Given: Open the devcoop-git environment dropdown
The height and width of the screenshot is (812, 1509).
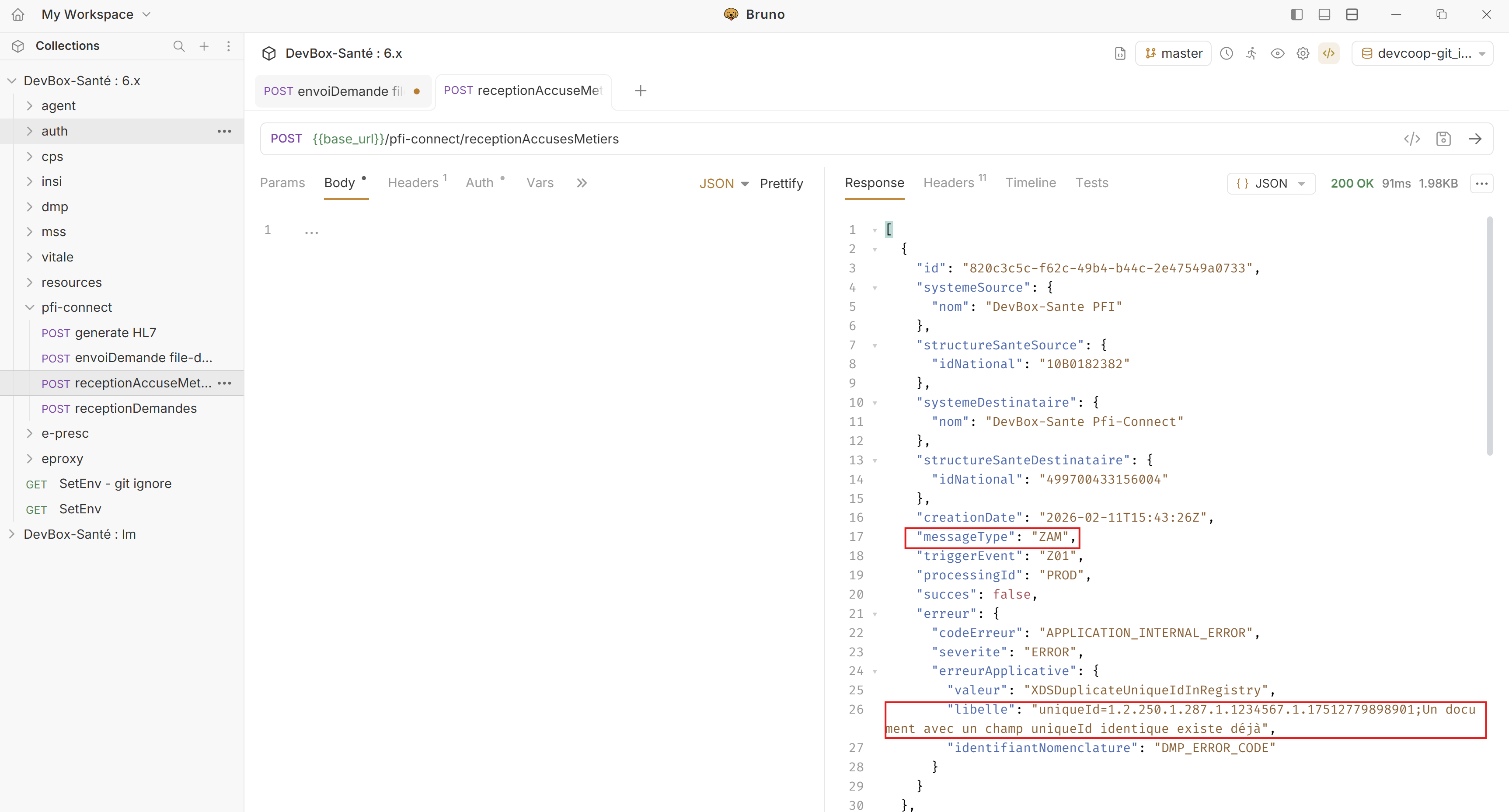Looking at the screenshot, I should click(x=1423, y=53).
